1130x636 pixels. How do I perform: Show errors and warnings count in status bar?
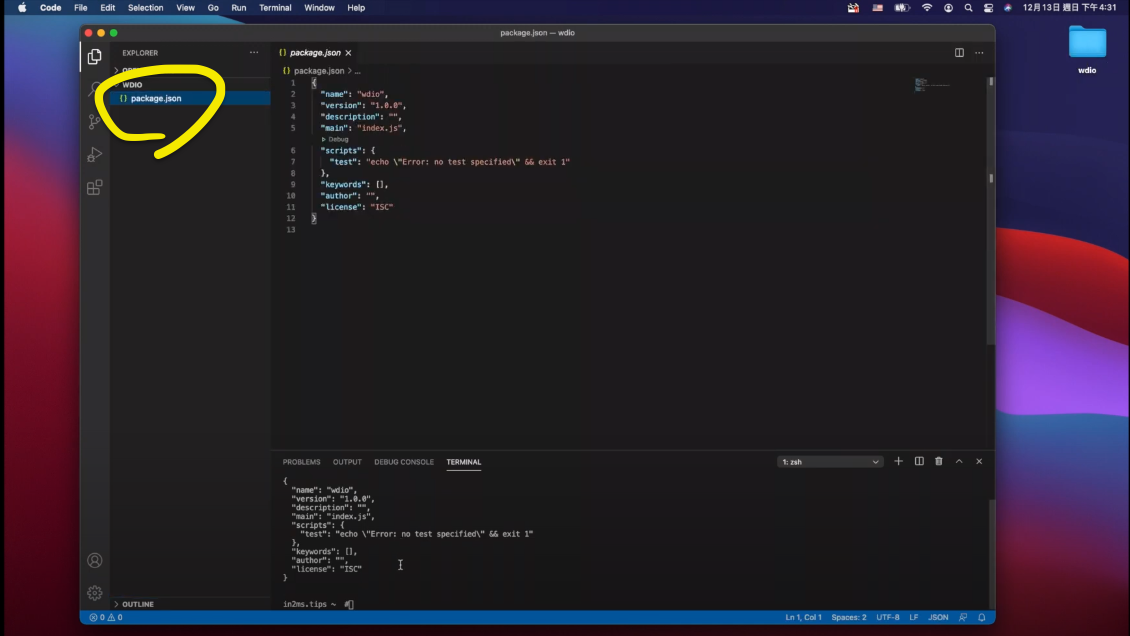106,617
